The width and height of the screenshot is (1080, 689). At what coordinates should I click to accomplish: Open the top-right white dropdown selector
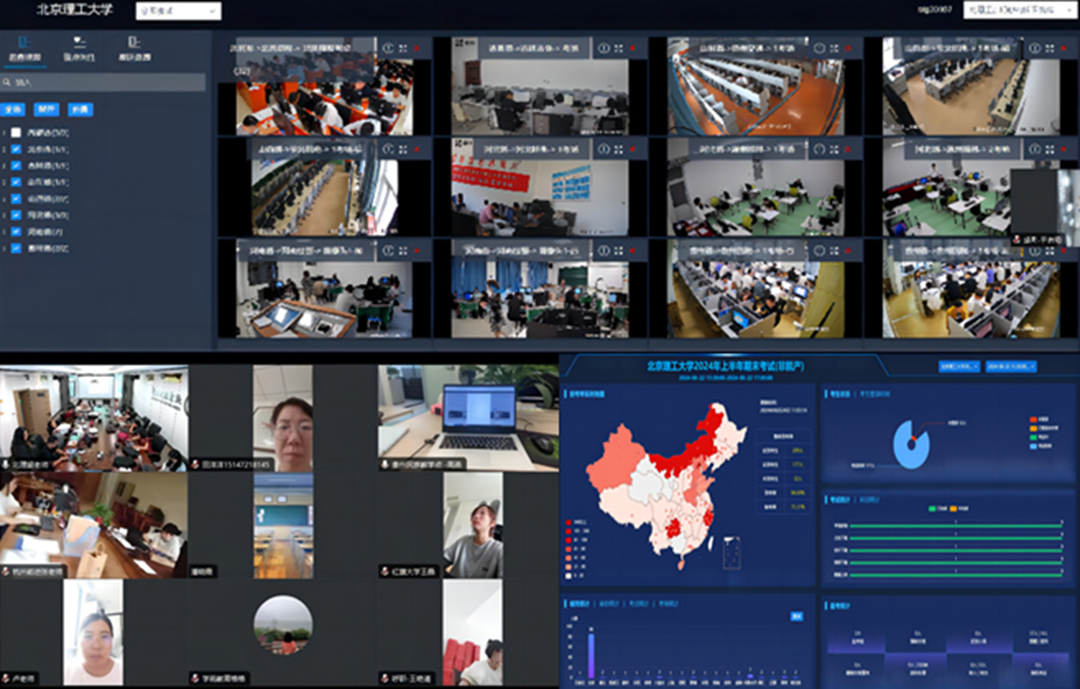pos(1012,10)
